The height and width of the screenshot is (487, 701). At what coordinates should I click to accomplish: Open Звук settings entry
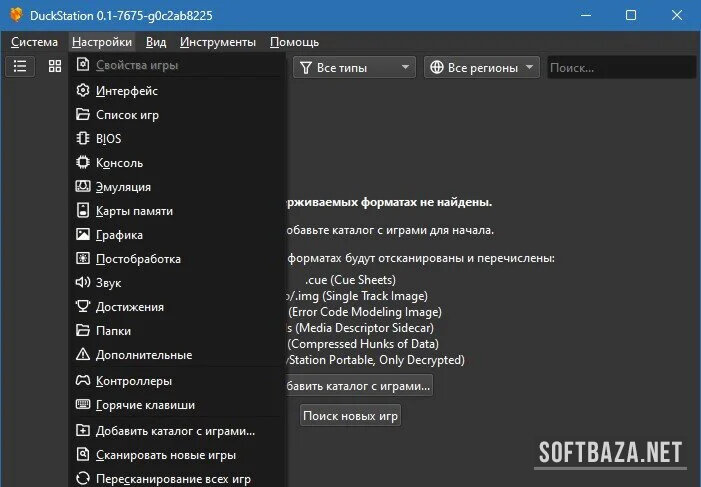point(177,283)
